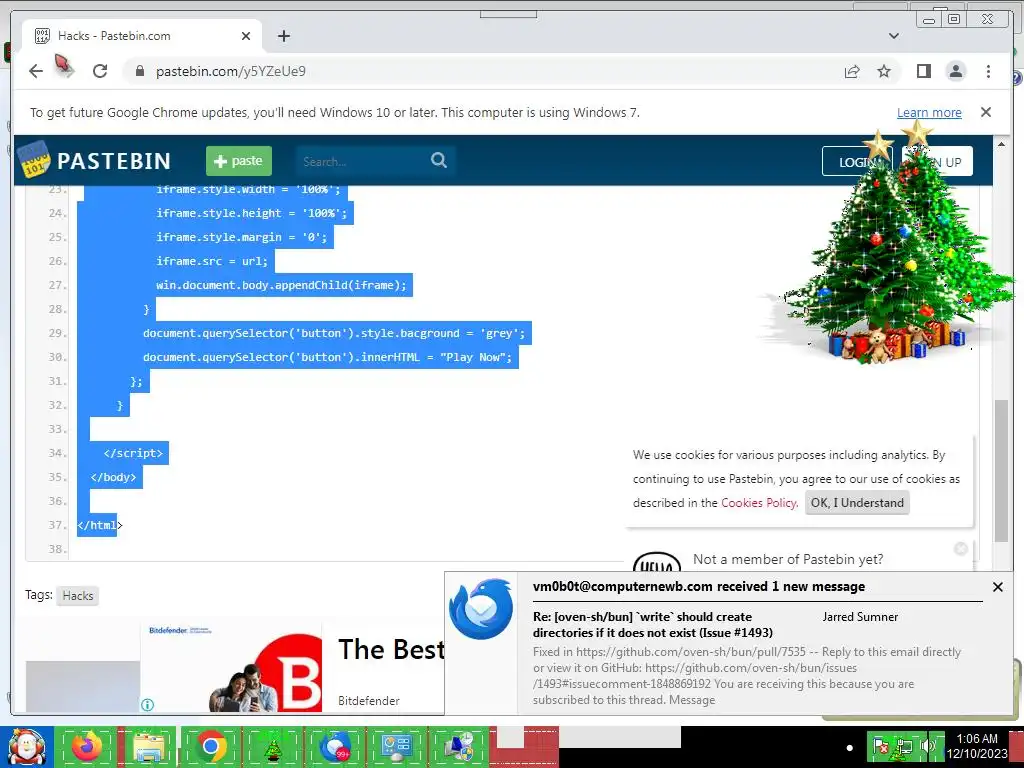Reload the Pastebin page
The height and width of the screenshot is (768, 1024).
(x=100, y=71)
